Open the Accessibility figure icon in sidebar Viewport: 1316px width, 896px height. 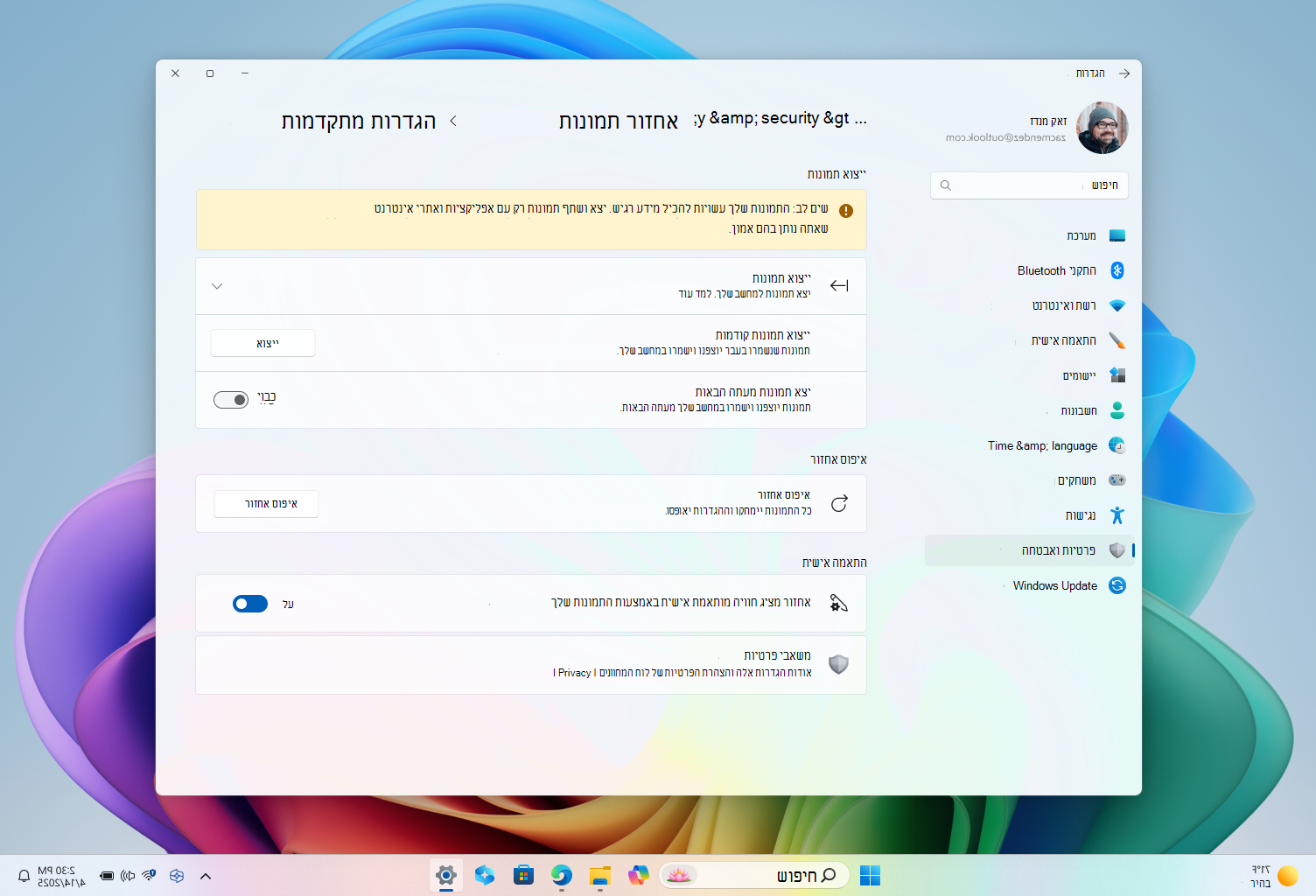coord(1117,515)
